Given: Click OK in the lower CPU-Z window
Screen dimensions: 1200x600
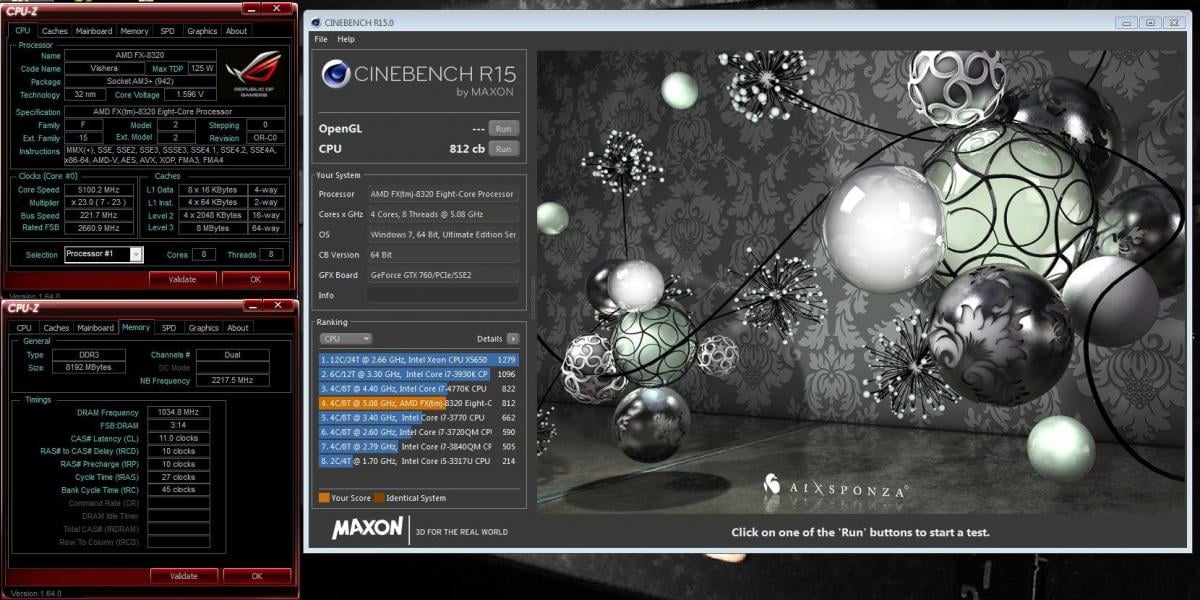Looking at the screenshot, I should pyautogui.click(x=257, y=576).
